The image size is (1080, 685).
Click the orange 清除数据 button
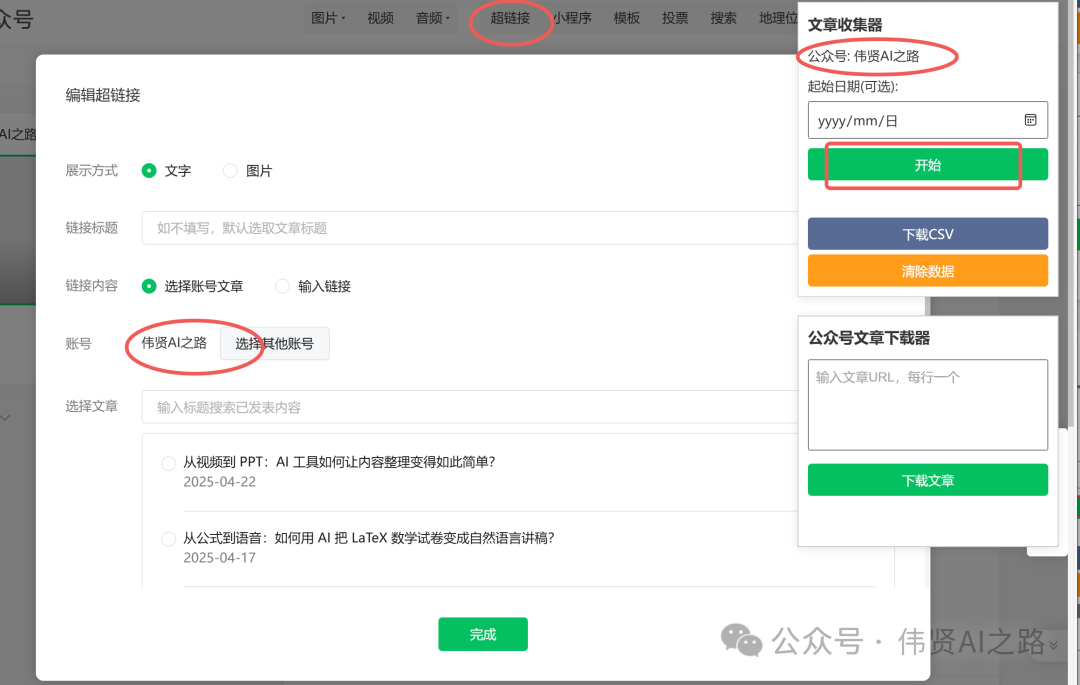[x=928, y=271]
